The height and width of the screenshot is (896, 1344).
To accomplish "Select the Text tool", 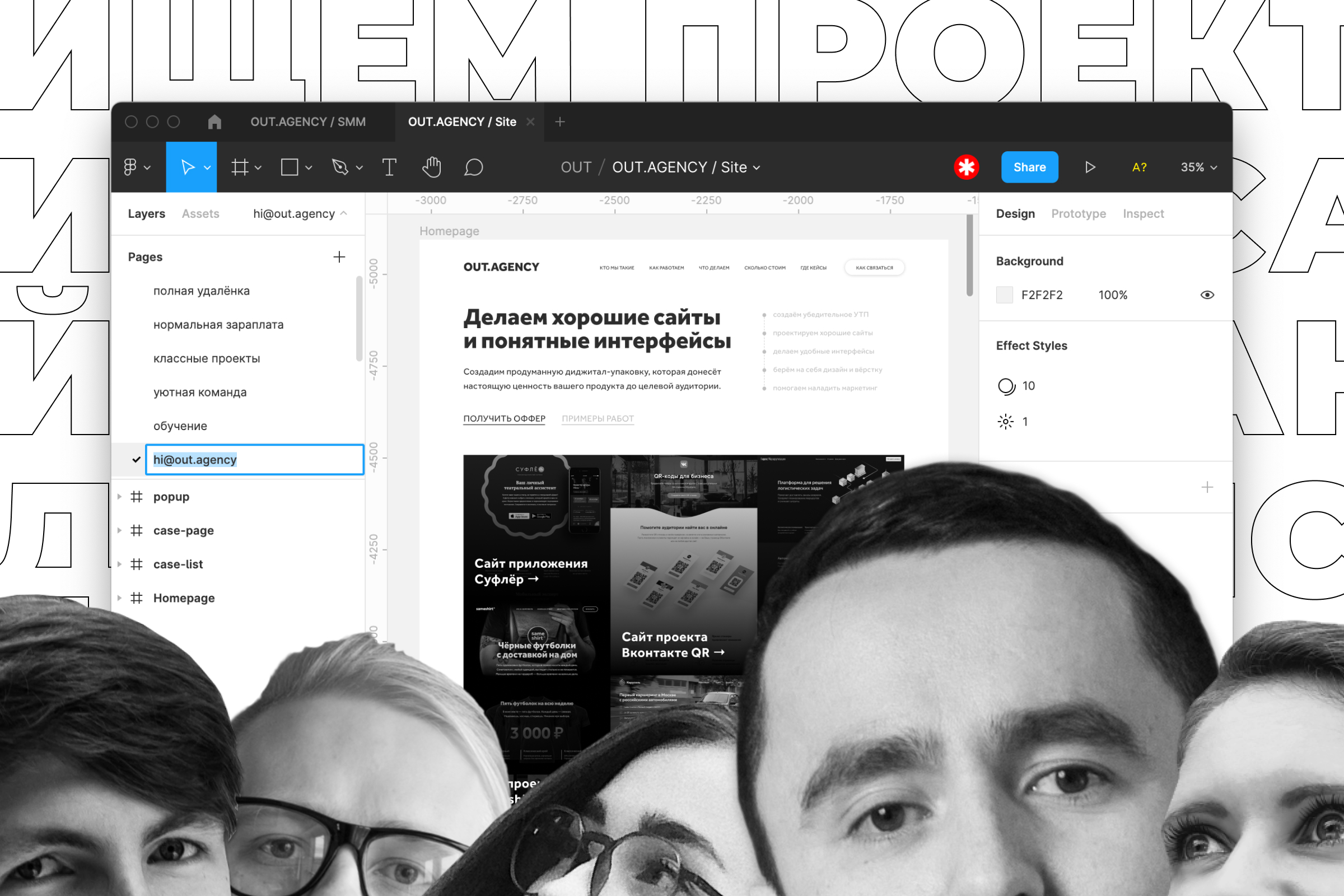I will point(389,167).
